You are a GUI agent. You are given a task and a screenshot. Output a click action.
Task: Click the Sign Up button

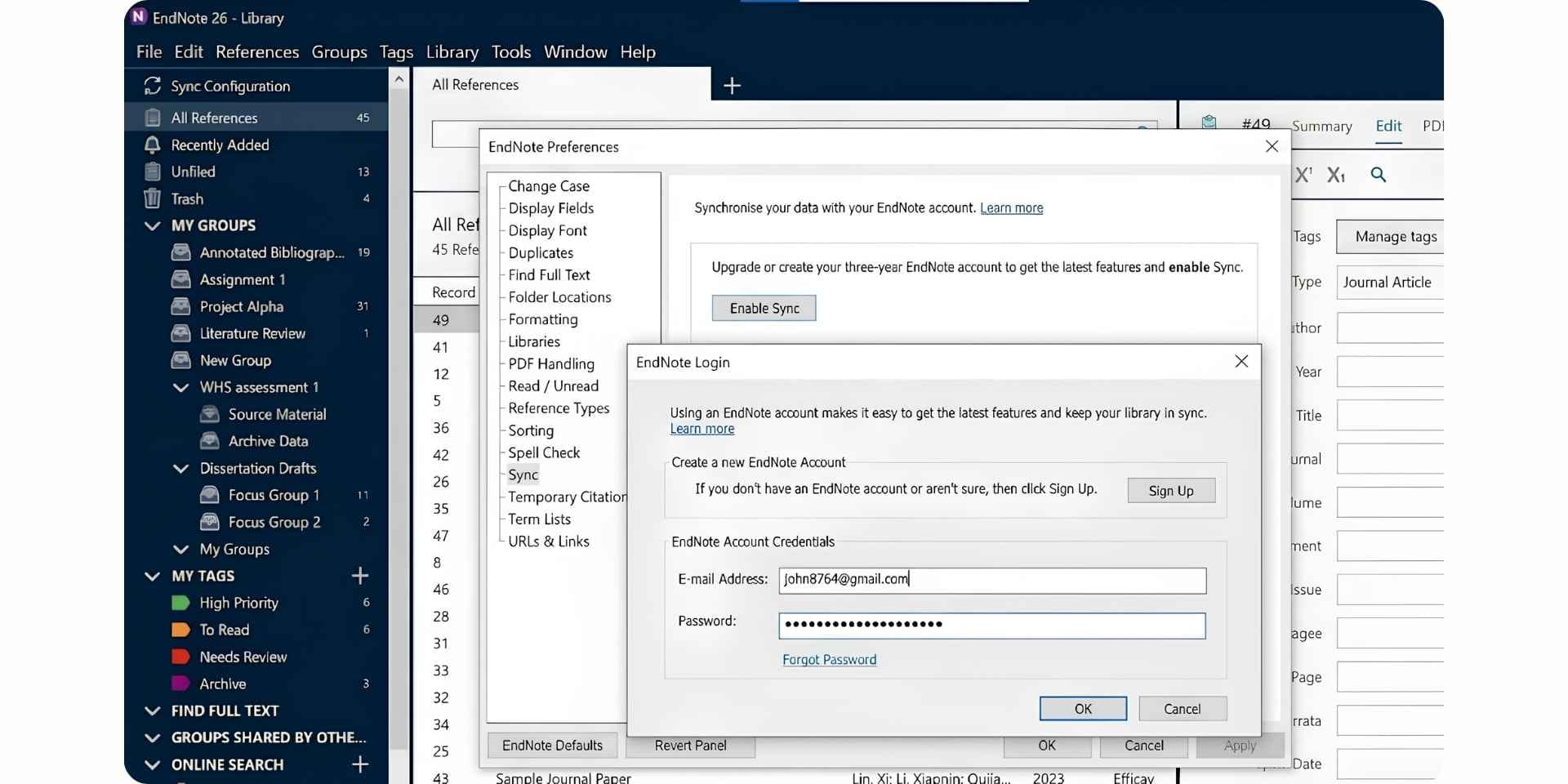1171,490
